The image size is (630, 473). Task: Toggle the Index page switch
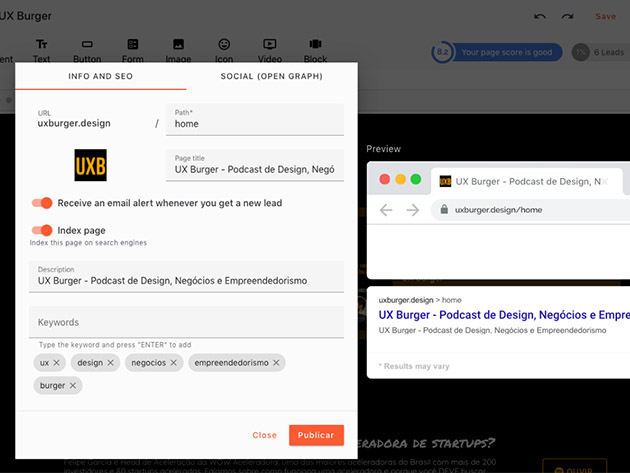point(42,230)
